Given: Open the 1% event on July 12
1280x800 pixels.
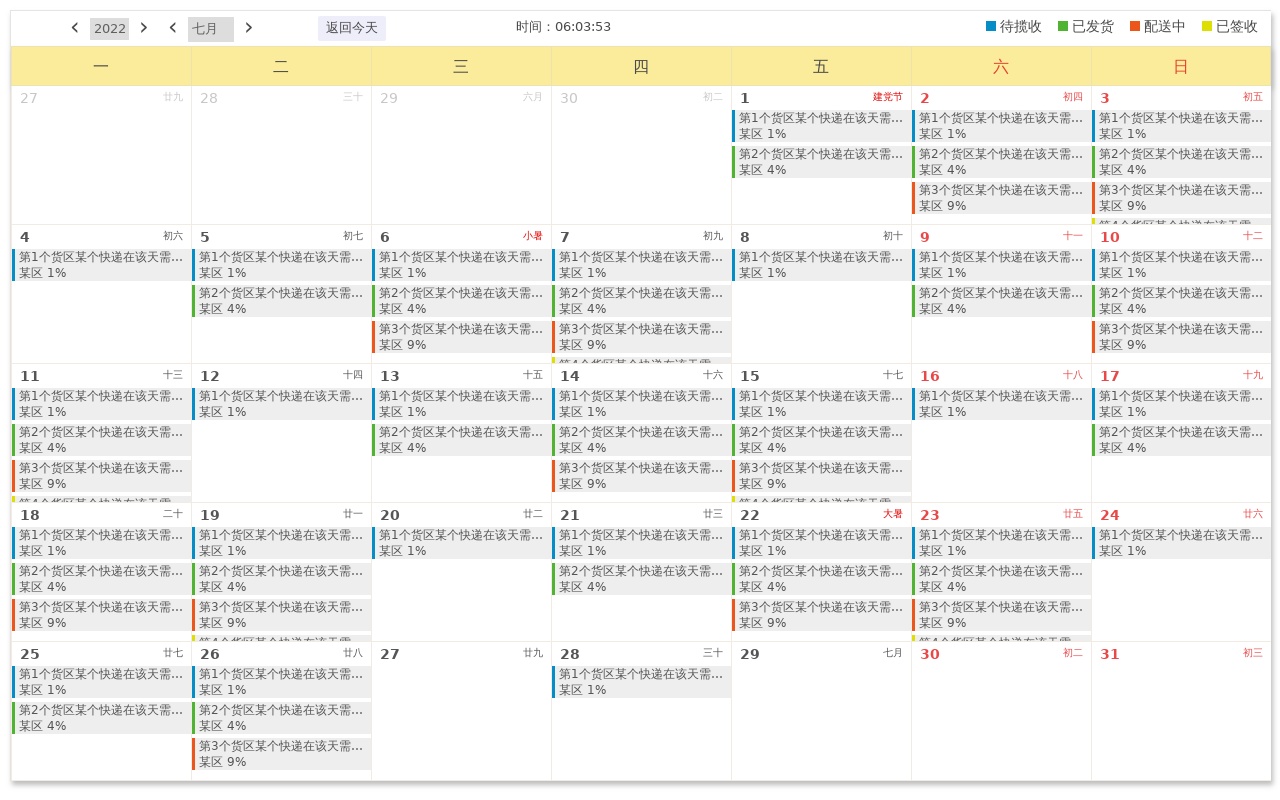Looking at the screenshot, I should click(x=282, y=404).
